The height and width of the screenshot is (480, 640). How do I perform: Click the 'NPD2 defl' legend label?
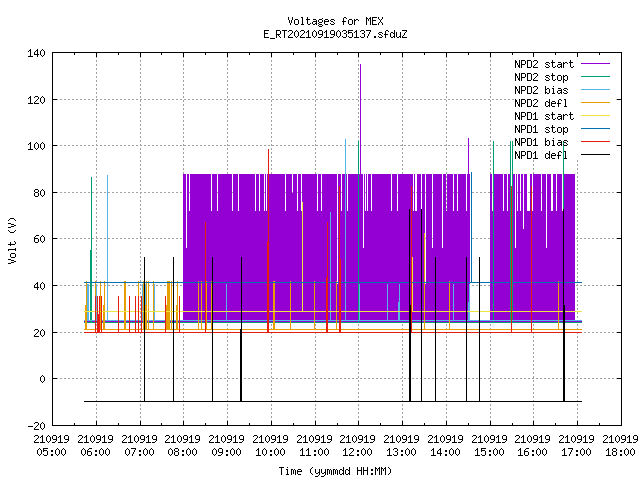[x=541, y=103]
